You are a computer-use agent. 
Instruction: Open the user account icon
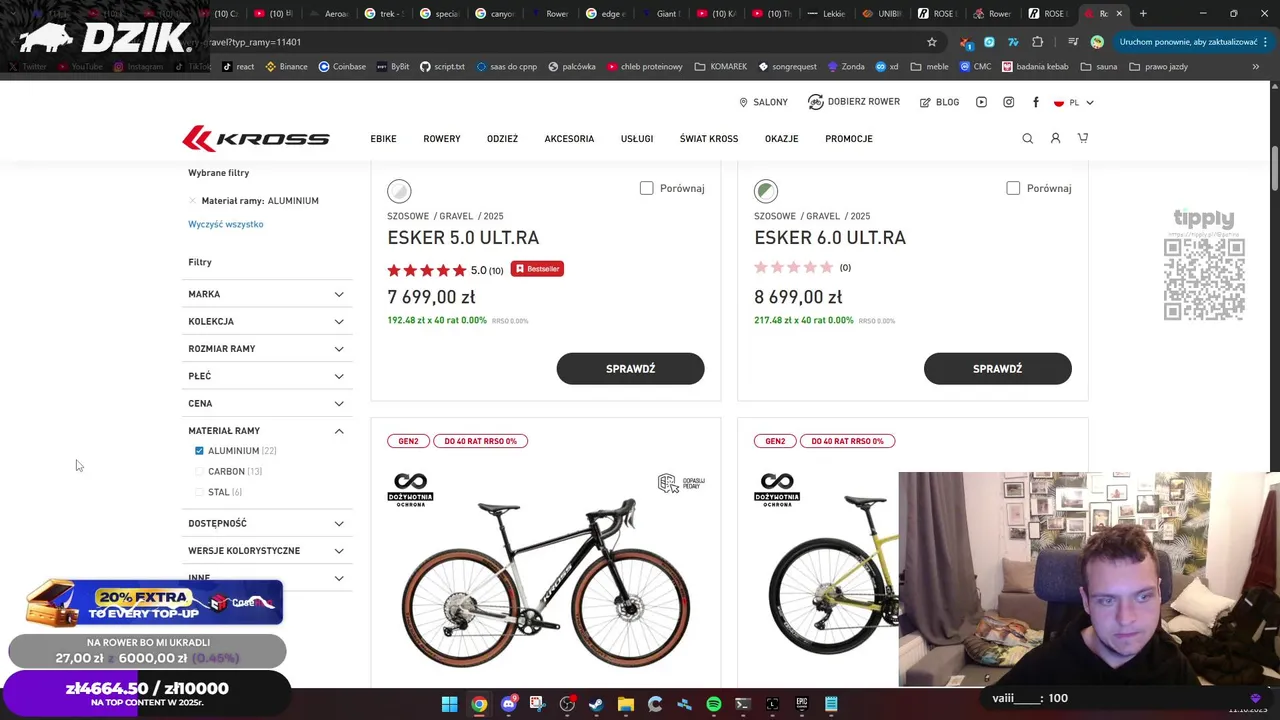(1055, 138)
